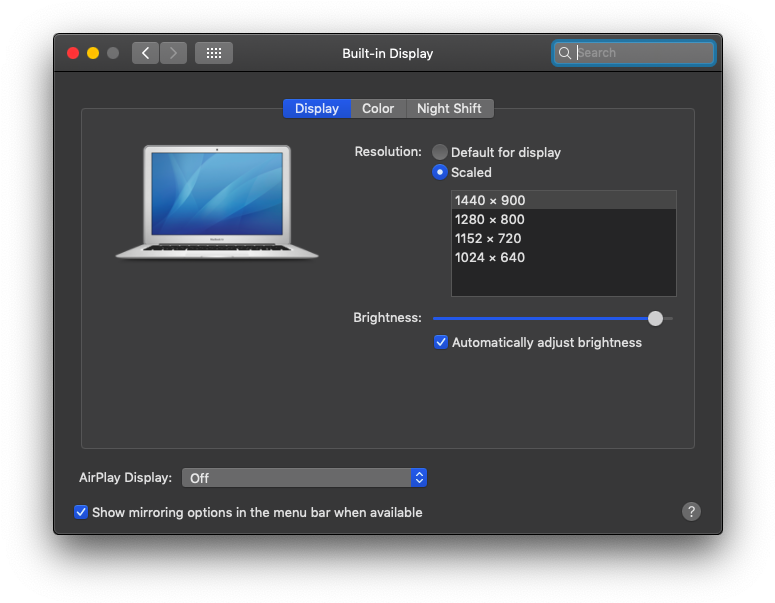The image size is (775, 603).
Task: Click the help question mark button
Action: click(x=691, y=511)
